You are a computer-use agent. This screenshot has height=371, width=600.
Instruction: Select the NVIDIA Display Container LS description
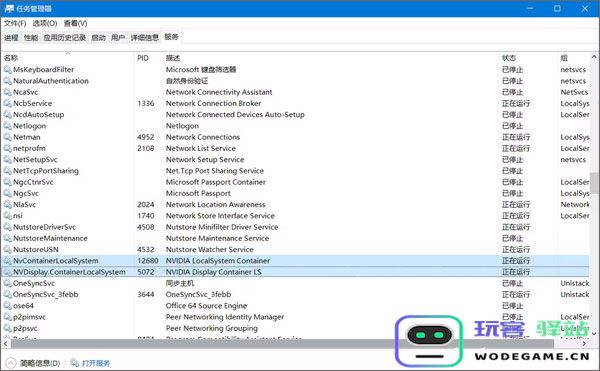pyautogui.click(x=214, y=272)
